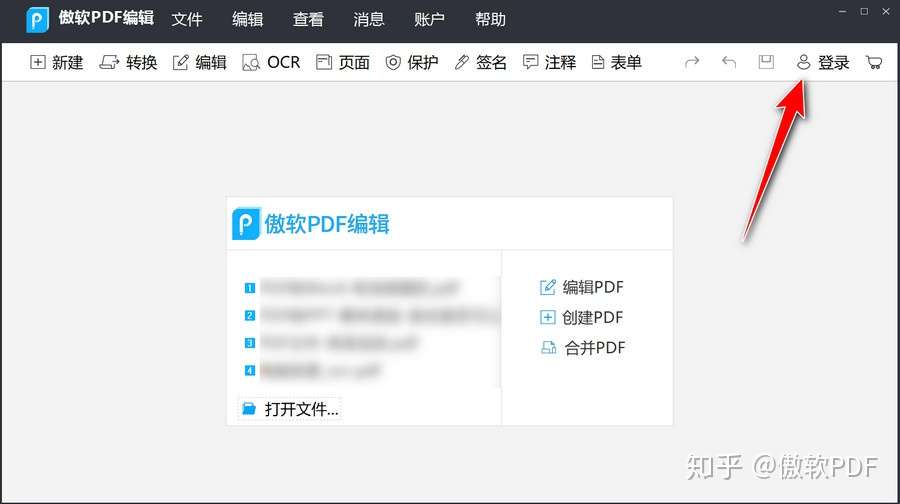Viewport: 900px width, 504px height.
Task: Click the 傲软PDF编辑 app logo in title bar
Action: click(x=37, y=20)
